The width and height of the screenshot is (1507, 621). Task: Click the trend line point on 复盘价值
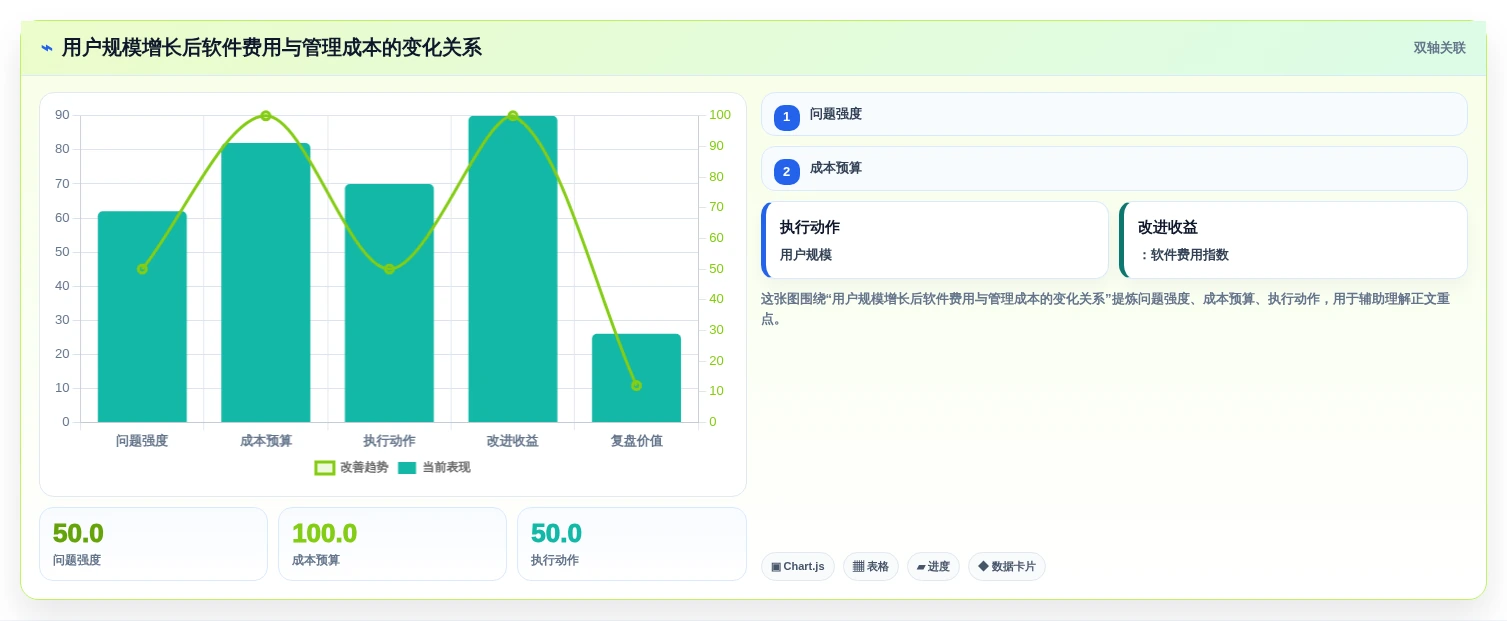point(636,385)
